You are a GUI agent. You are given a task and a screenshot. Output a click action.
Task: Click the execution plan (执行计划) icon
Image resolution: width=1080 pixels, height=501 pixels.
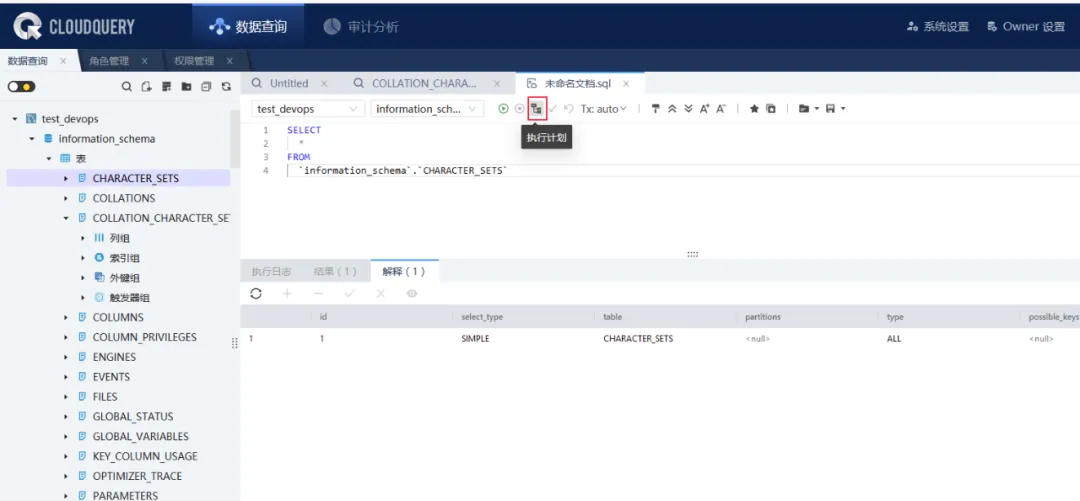point(537,109)
